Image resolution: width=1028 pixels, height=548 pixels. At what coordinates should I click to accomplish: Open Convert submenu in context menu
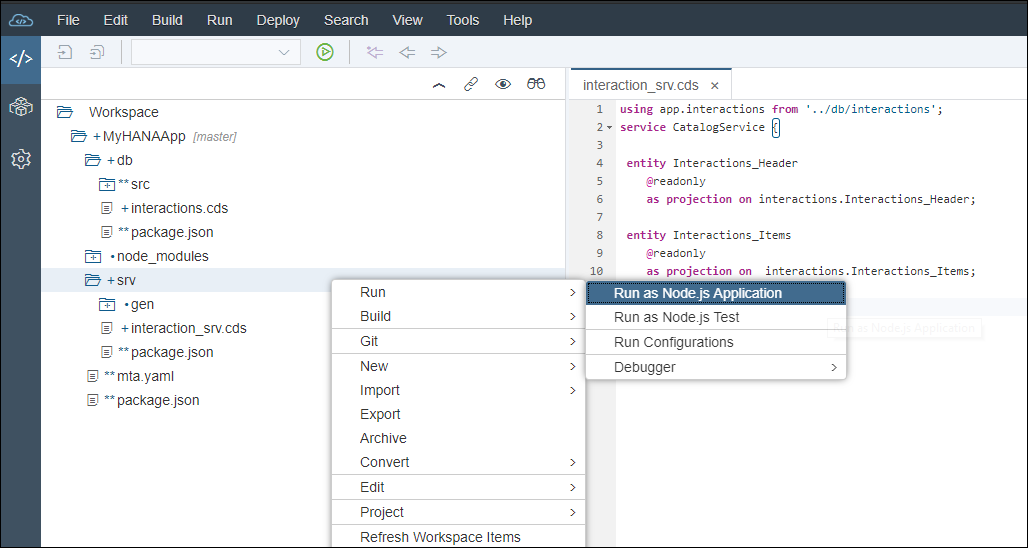click(458, 462)
